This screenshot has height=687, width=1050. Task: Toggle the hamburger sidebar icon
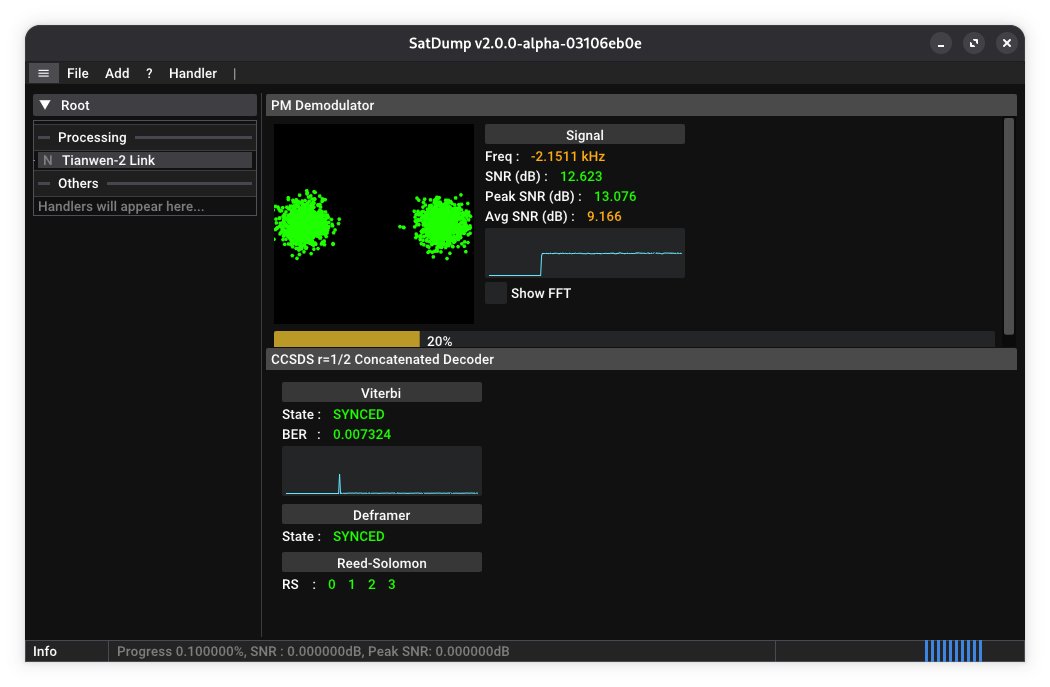tap(44, 73)
